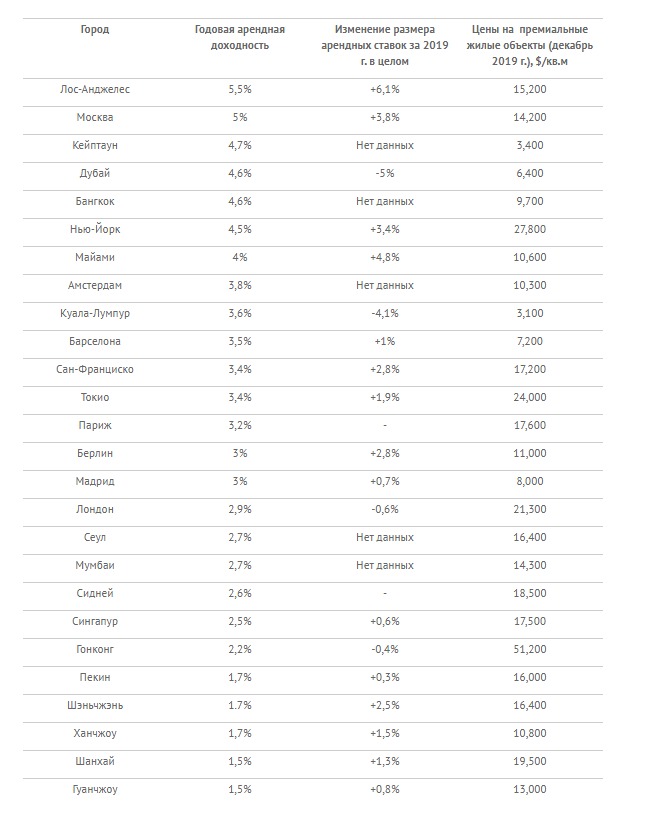Select the Лондон city cell
Image resolution: width=646 pixels, height=834 pixels.
tap(95, 509)
